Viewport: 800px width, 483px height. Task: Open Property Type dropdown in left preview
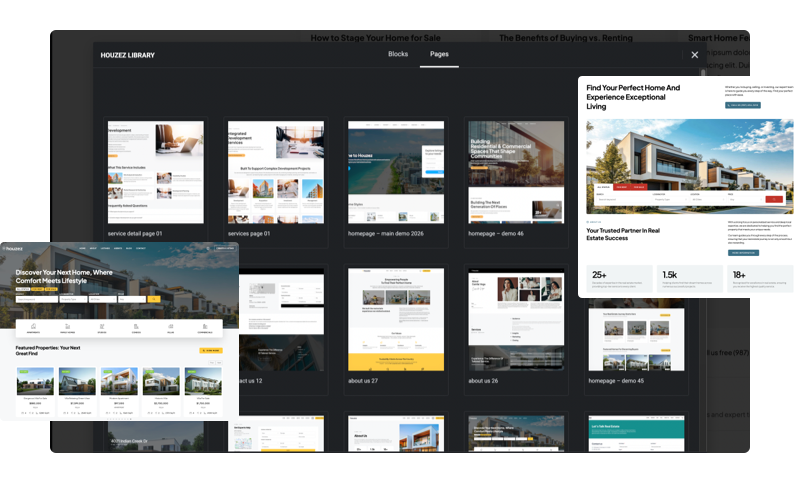[73, 299]
